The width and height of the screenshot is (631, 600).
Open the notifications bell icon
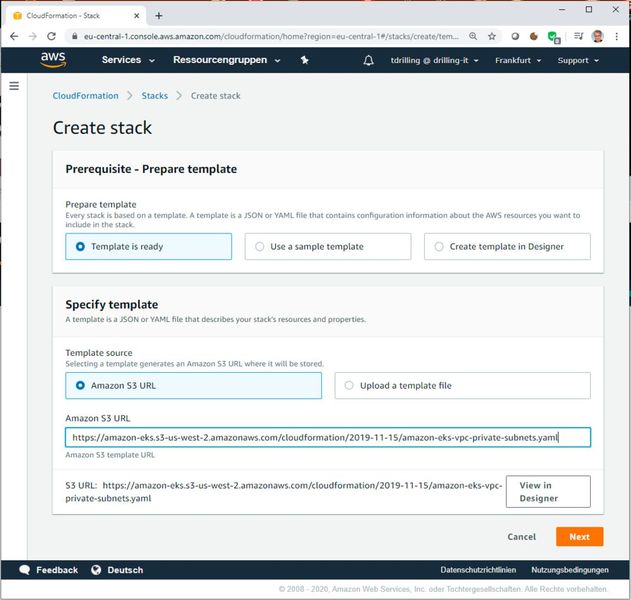tap(368, 60)
